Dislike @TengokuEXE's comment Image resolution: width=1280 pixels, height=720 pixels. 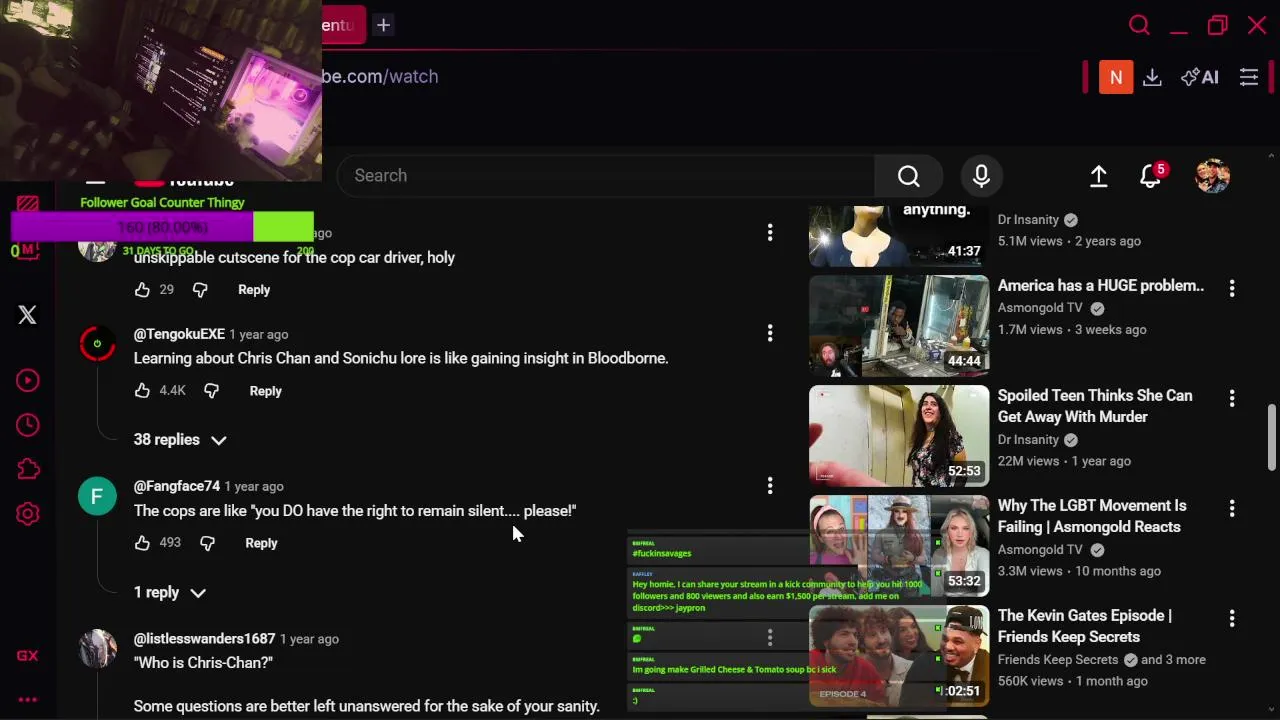click(211, 391)
